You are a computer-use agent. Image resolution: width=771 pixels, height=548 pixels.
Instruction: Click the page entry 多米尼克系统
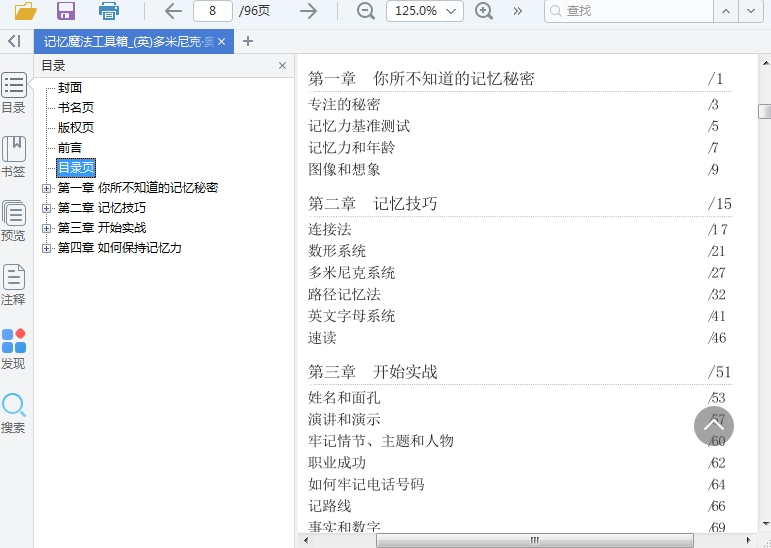tap(352, 273)
